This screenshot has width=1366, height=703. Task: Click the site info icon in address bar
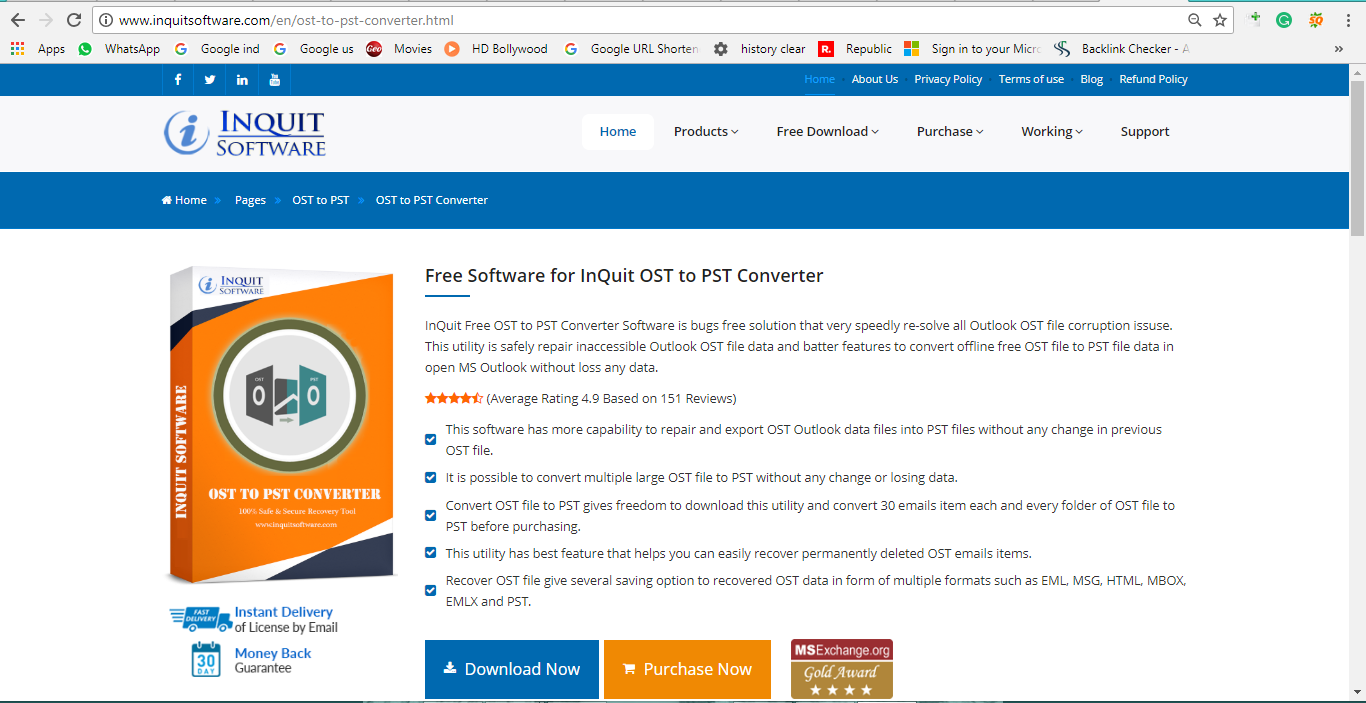pyautogui.click(x=106, y=20)
